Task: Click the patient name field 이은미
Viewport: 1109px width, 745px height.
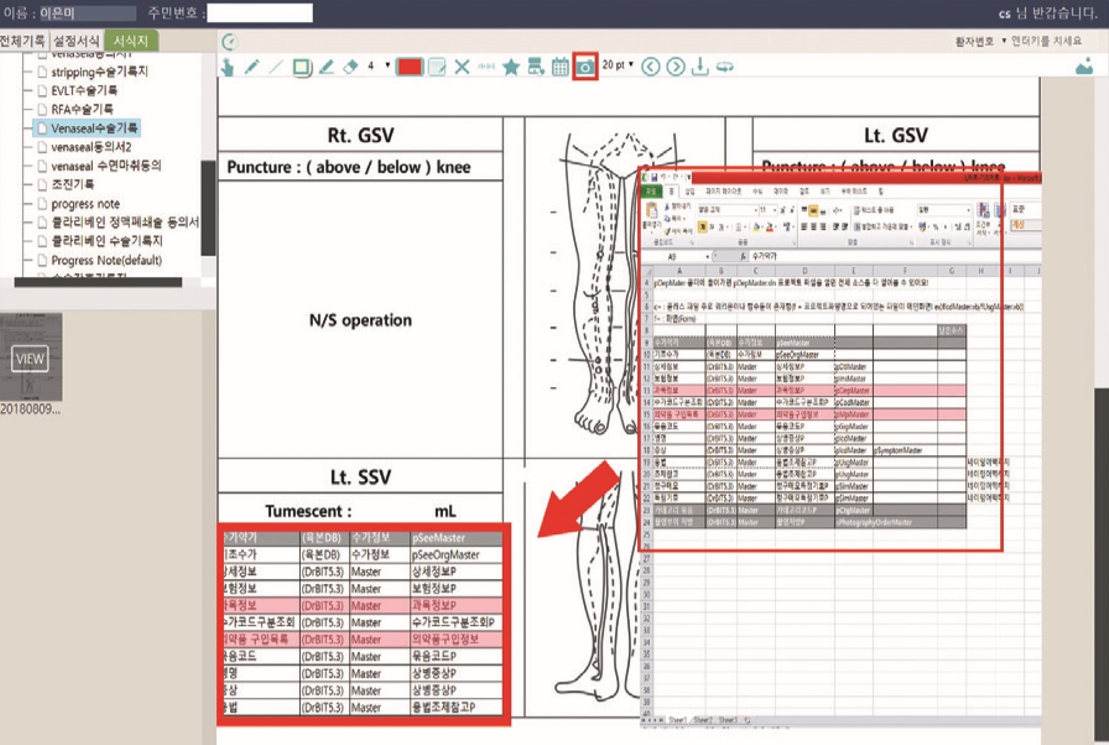Action: click(87, 13)
